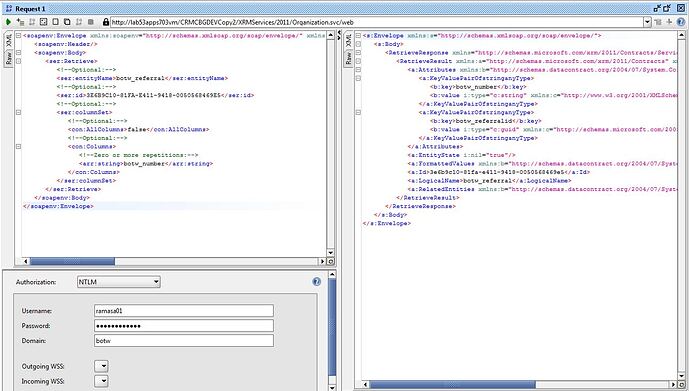The height and width of the screenshot is (391, 689).
Task: Click a:LogicalName botw_referral line
Action: (489, 181)
